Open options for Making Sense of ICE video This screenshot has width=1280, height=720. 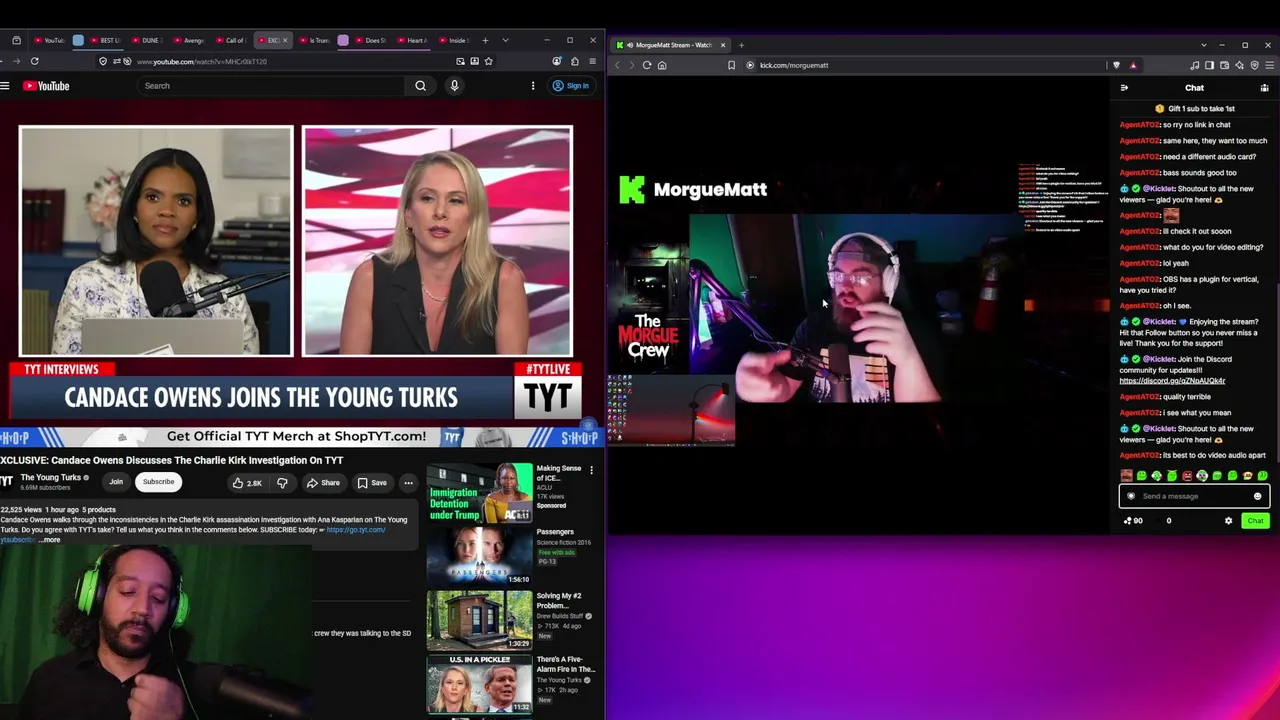(591, 470)
